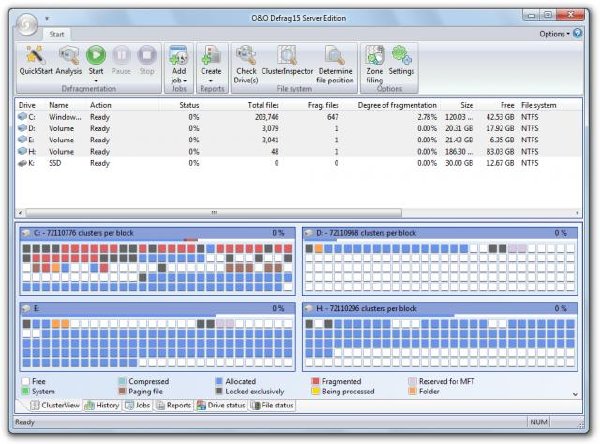
Task: Click the O&O application orb button
Action: [x=27, y=24]
